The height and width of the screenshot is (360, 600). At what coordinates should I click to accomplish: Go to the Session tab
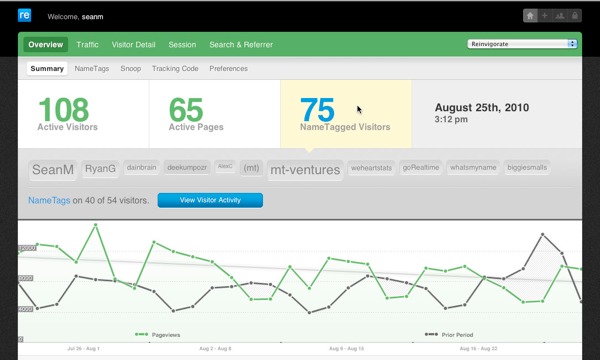coord(182,44)
